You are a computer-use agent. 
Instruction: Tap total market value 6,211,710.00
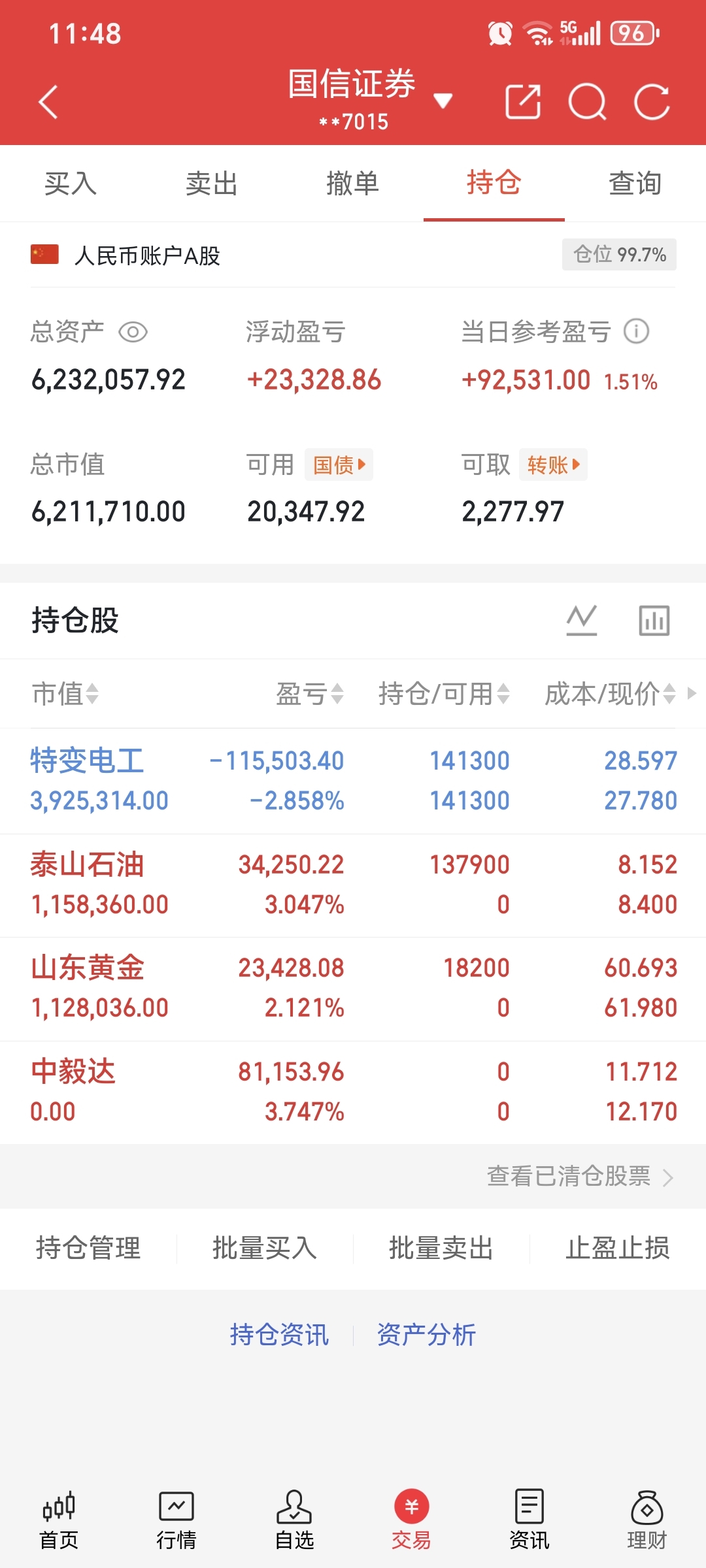(109, 512)
